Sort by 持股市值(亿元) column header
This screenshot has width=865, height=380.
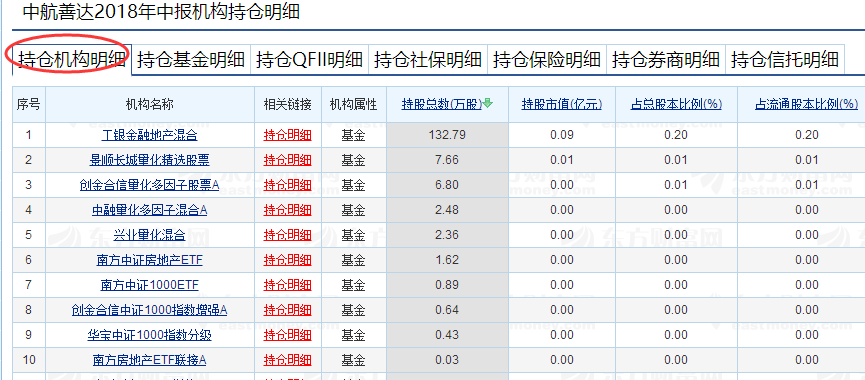[x=562, y=104]
